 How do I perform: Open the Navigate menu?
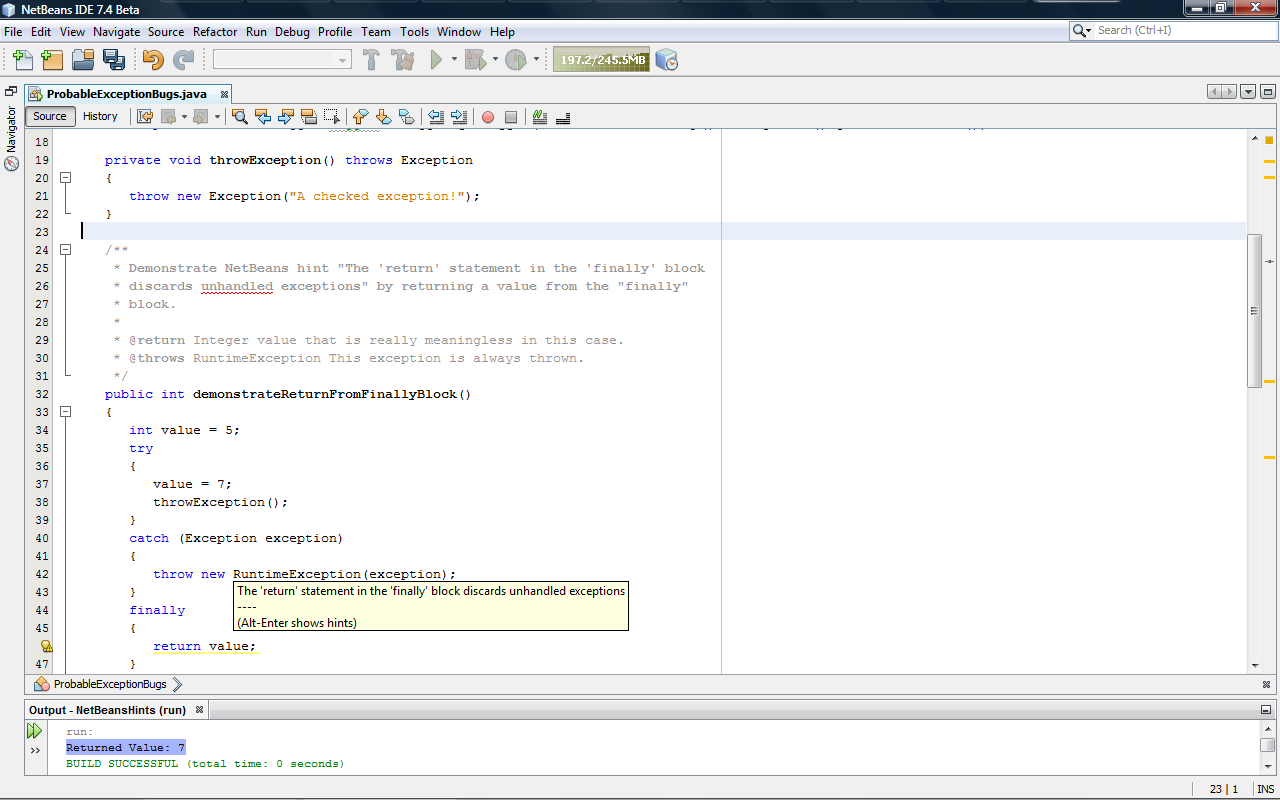117,32
